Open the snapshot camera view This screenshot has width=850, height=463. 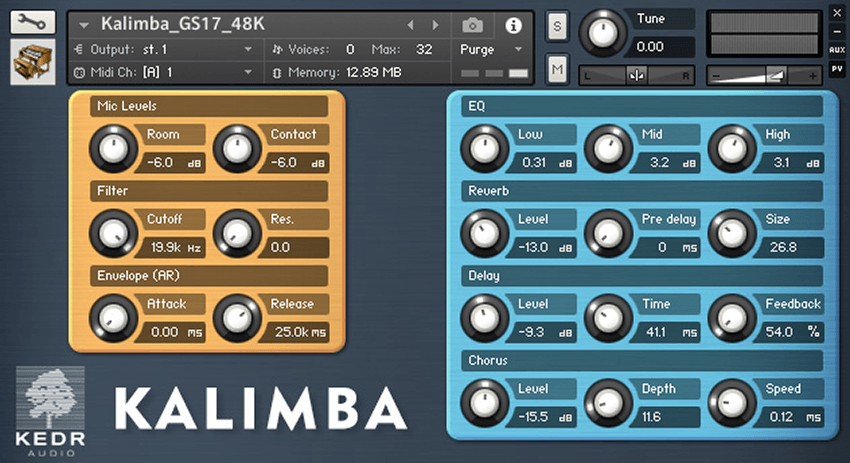tap(472, 25)
